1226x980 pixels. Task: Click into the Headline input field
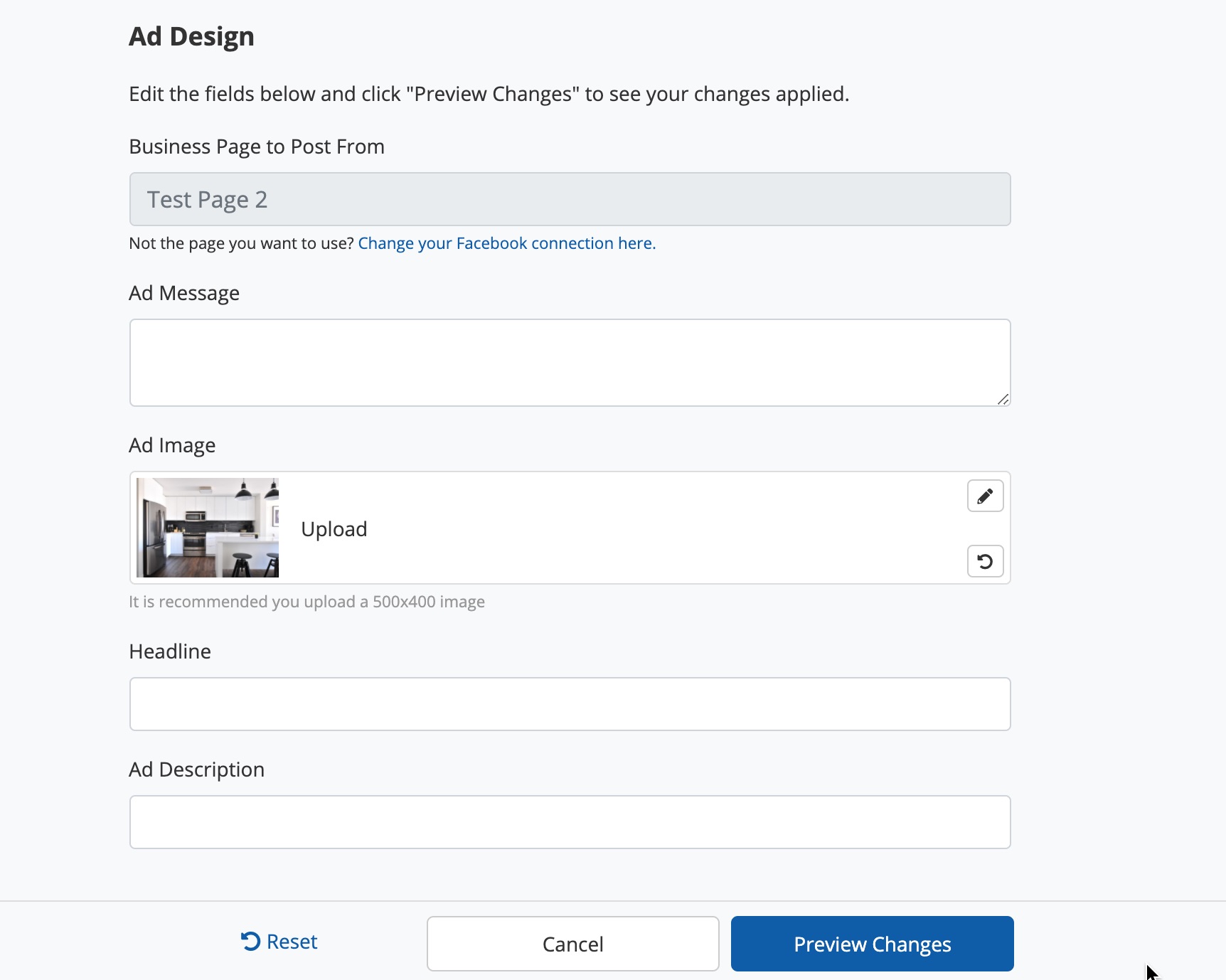pos(569,704)
